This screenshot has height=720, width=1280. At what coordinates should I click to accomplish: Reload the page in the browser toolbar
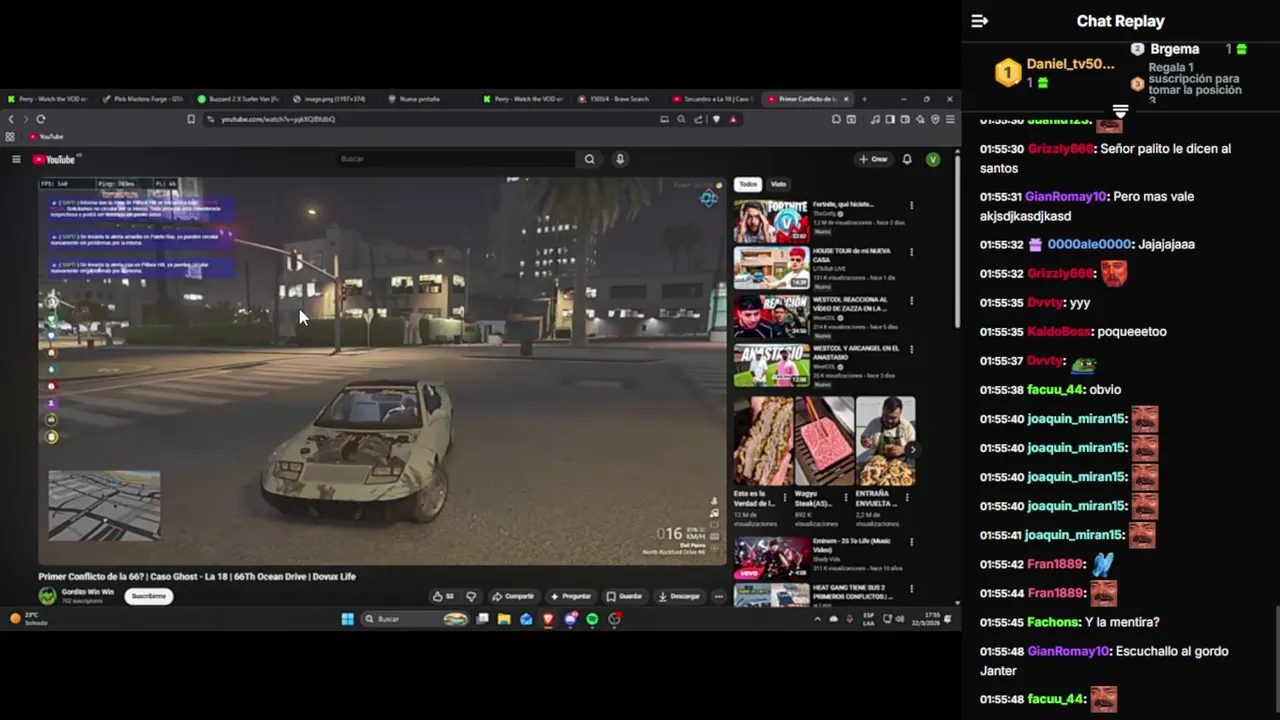coord(41,119)
